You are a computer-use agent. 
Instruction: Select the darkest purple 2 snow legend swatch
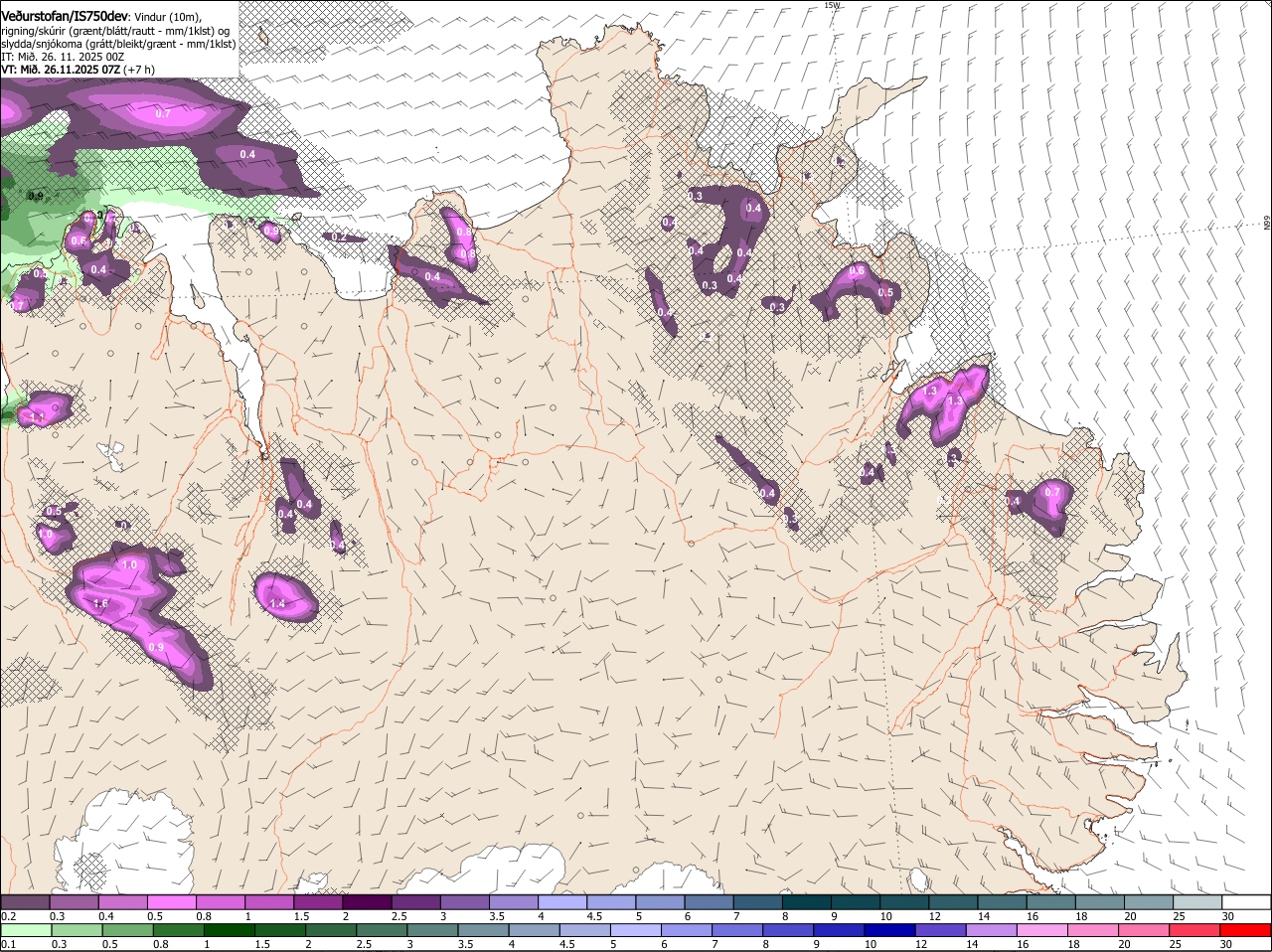click(x=366, y=901)
